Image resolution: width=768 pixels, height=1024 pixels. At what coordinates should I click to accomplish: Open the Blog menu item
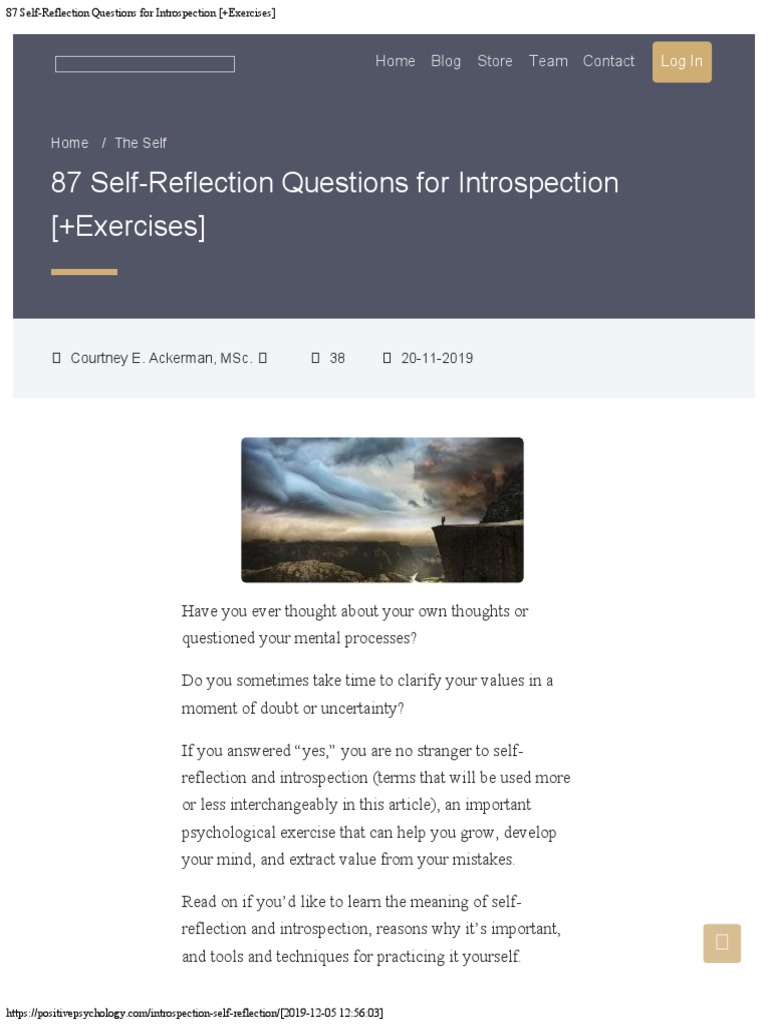tap(446, 61)
